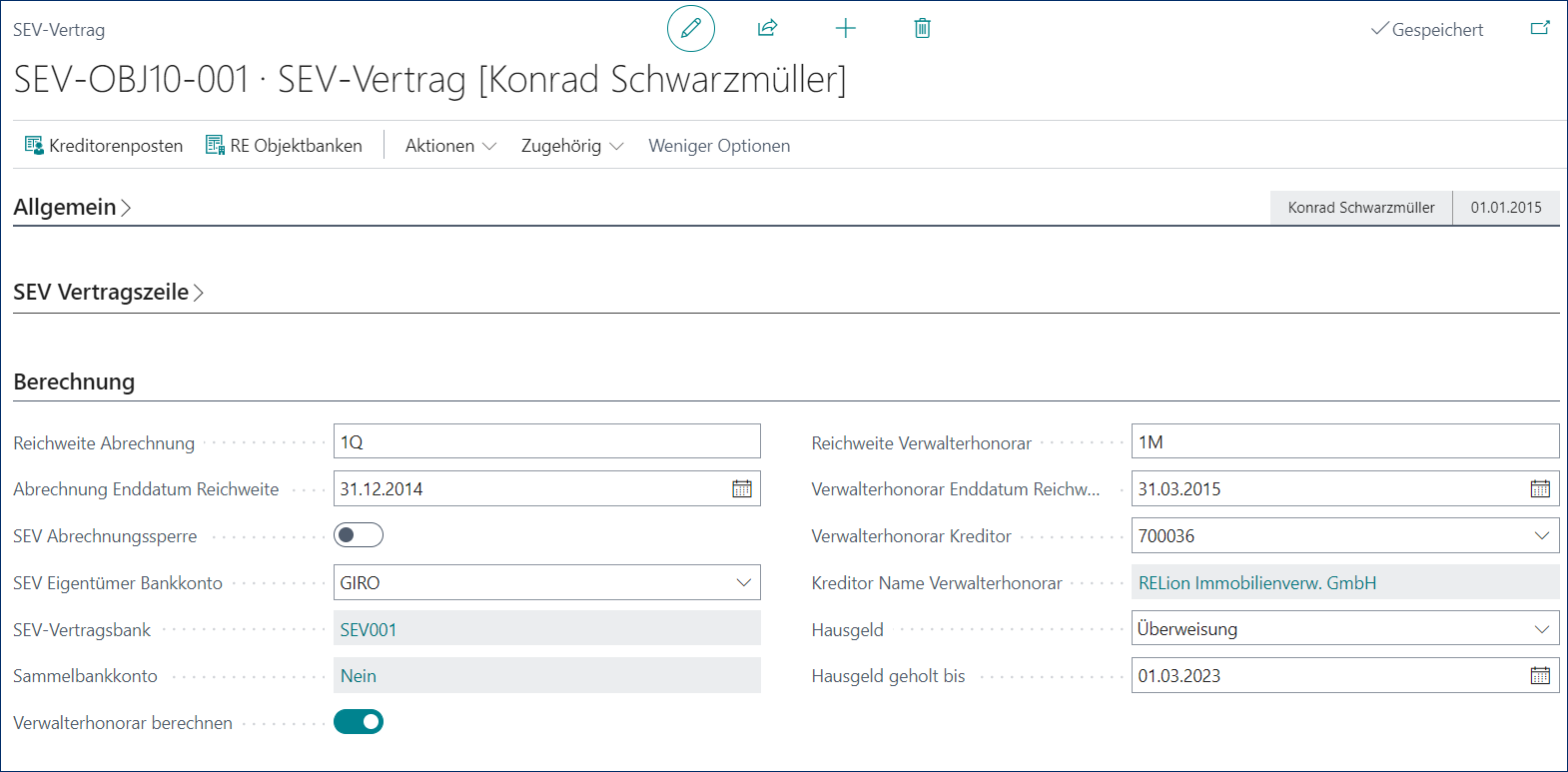This screenshot has height=772, width=1568.
Task: Click the pencil edit icon
Action: point(690,28)
